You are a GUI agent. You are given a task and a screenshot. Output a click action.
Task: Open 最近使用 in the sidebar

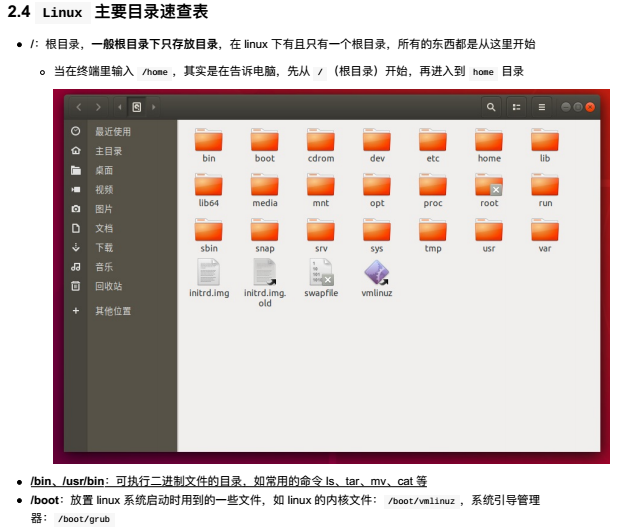click(x=121, y=132)
